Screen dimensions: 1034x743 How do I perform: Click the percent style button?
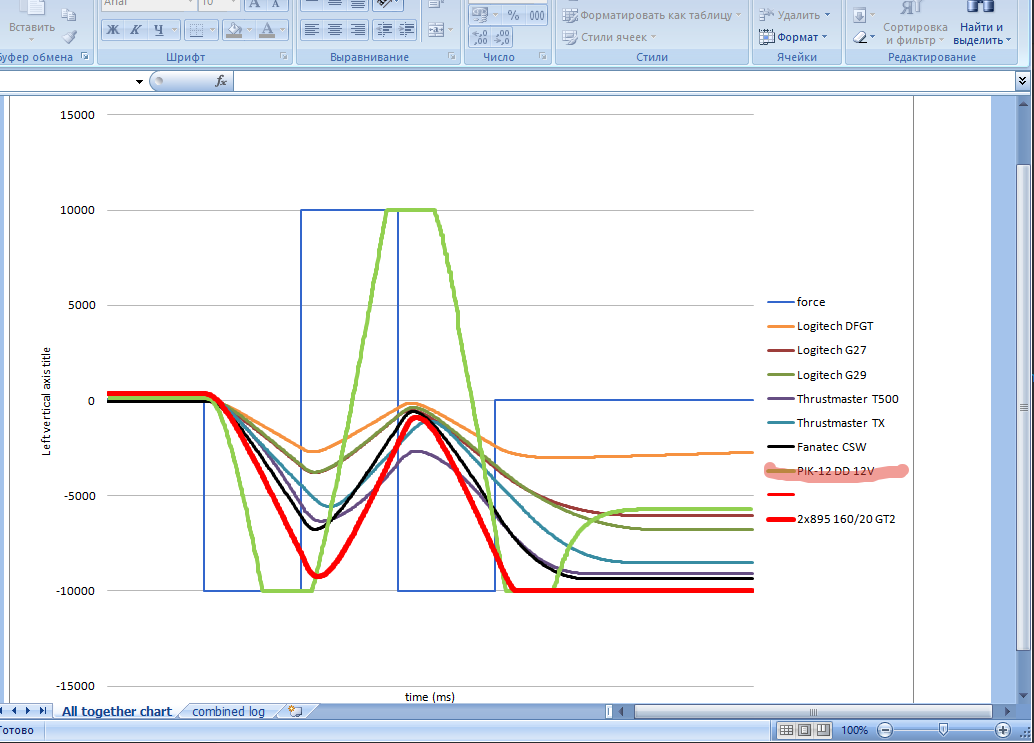513,15
